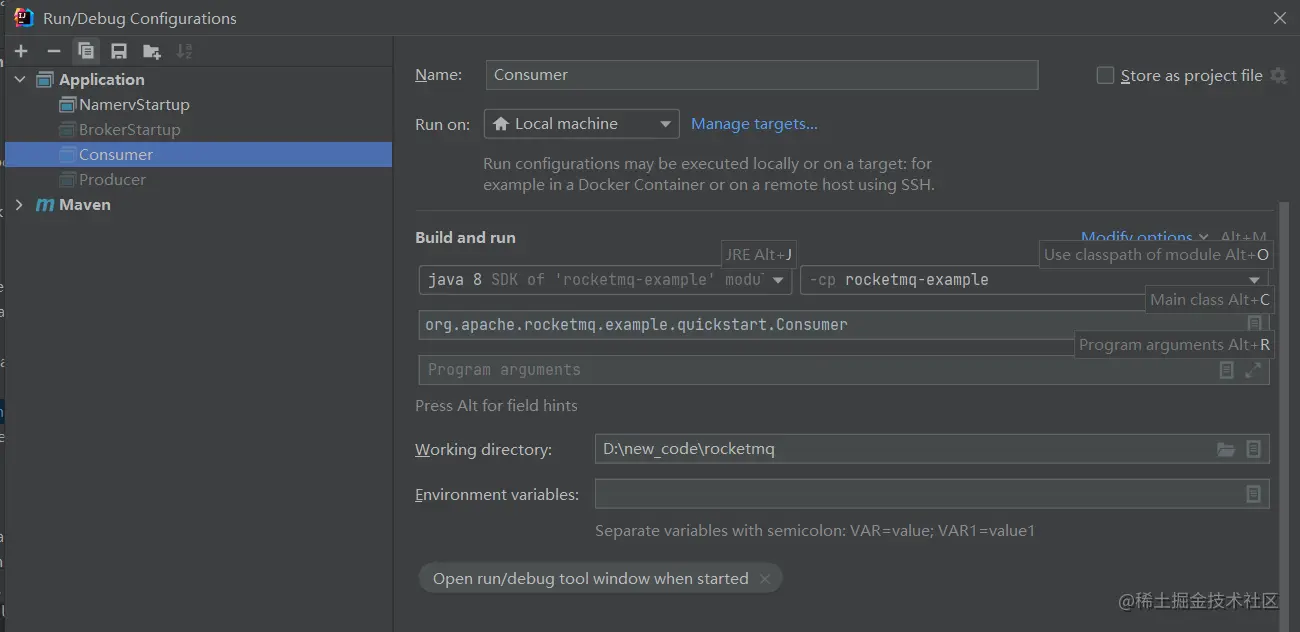The height and width of the screenshot is (632, 1300).
Task: Click the Copy Configuration icon
Action: click(87, 51)
